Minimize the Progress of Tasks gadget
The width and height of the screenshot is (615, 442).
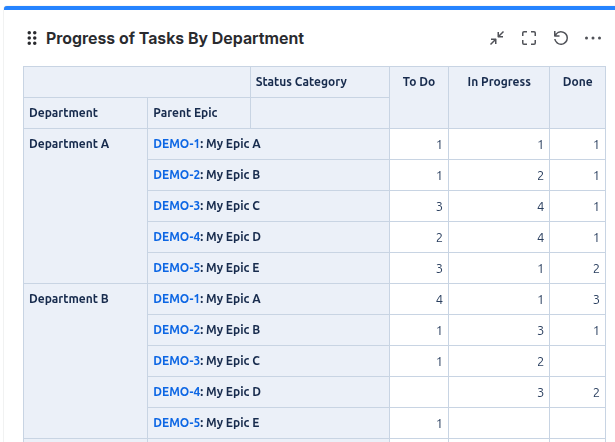click(x=497, y=39)
